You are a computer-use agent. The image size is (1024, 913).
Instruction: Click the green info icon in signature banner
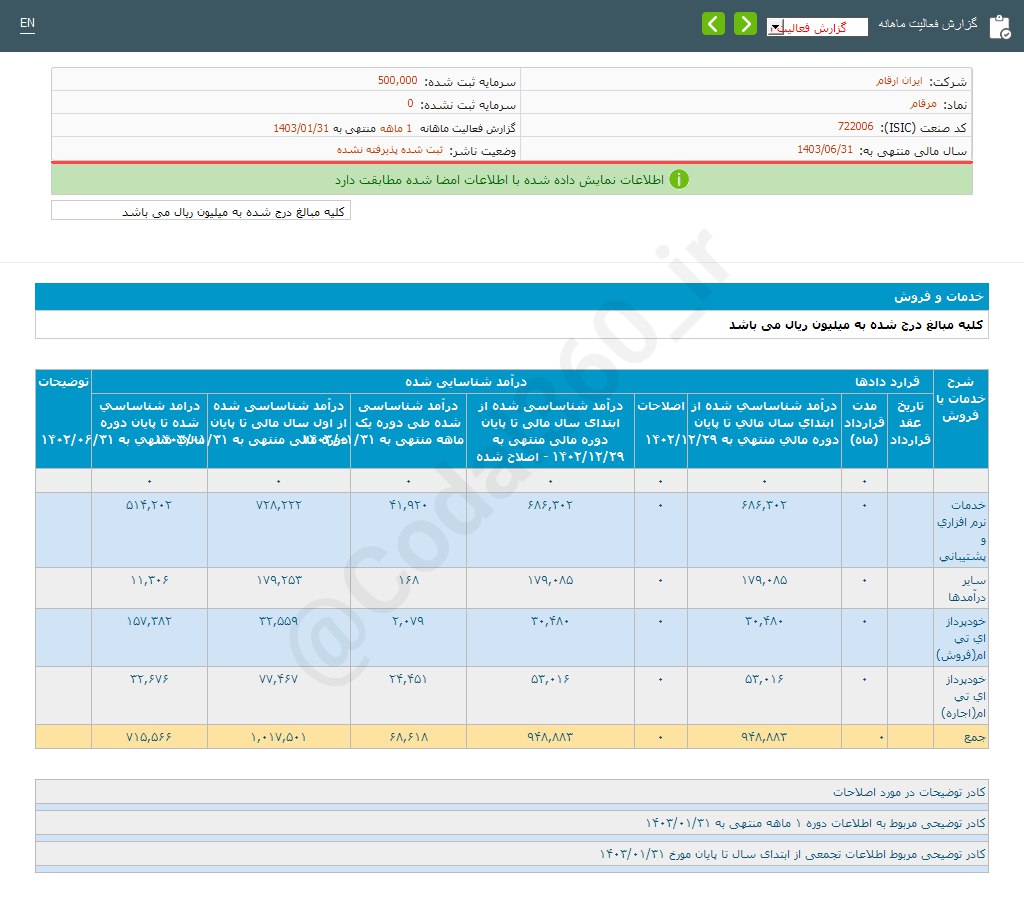679,180
